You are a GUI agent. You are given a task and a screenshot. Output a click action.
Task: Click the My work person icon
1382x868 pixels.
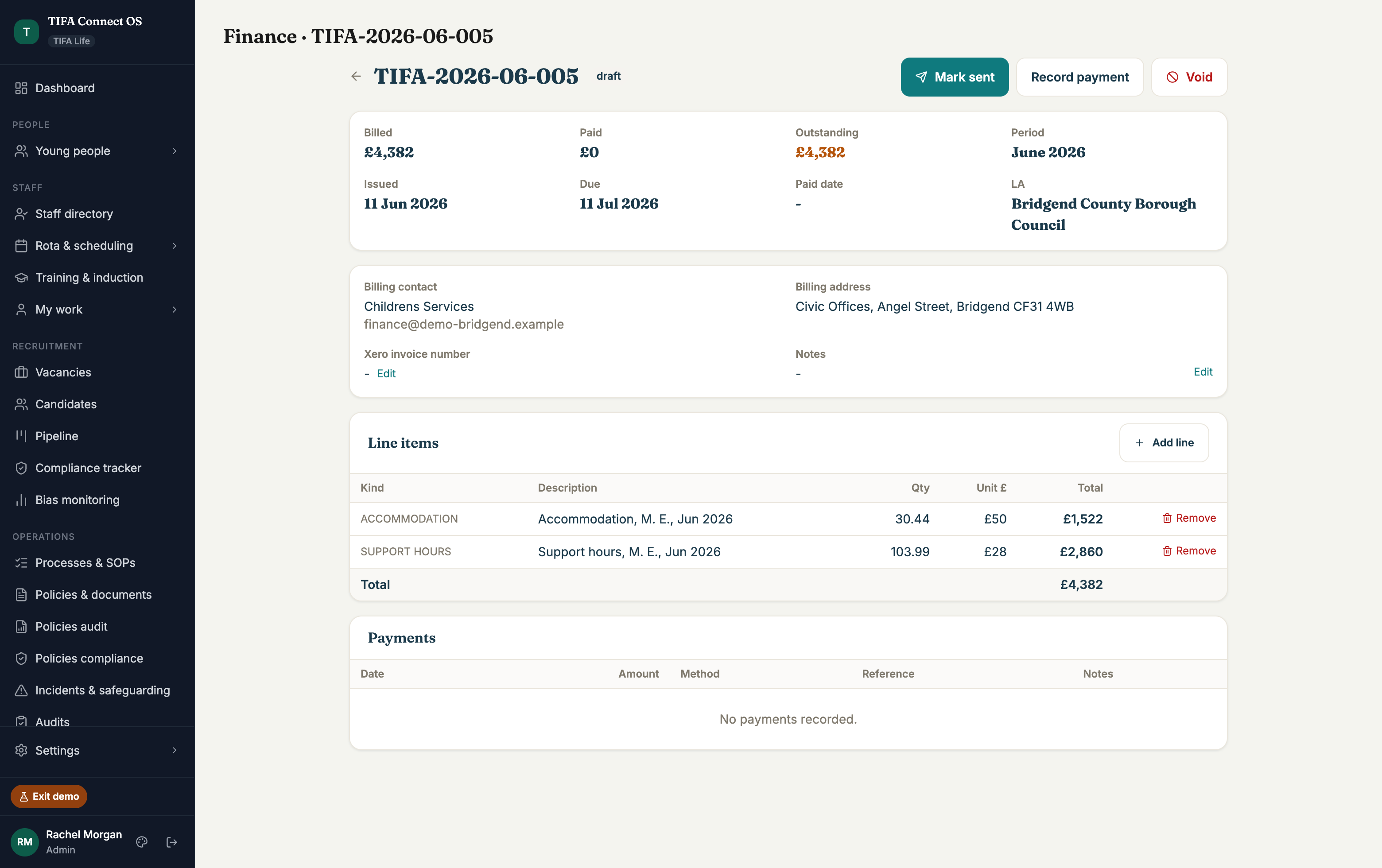click(x=21, y=309)
